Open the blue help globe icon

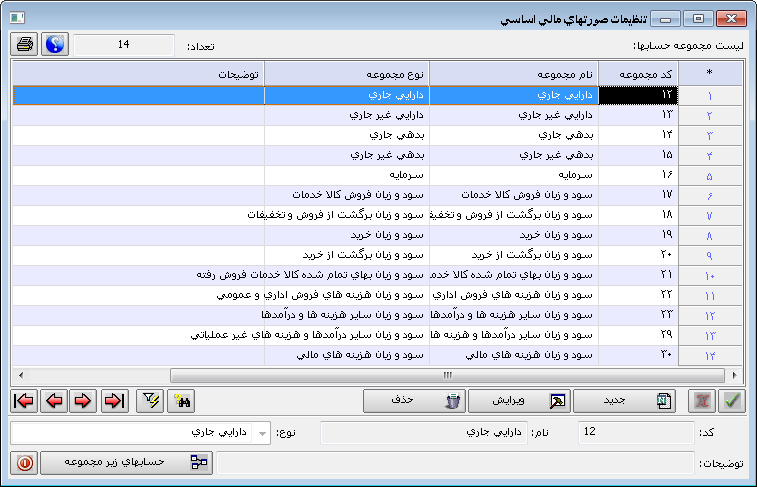[55, 44]
